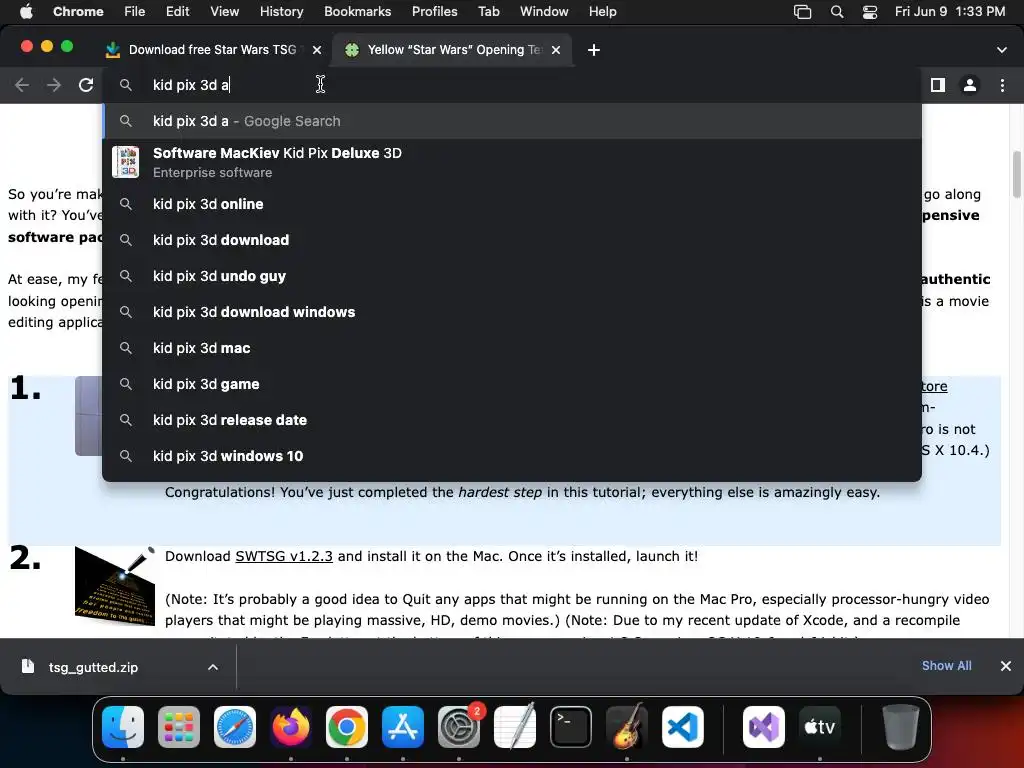Open Finder from the Dock
The image size is (1024, 768).
[123, 727]
